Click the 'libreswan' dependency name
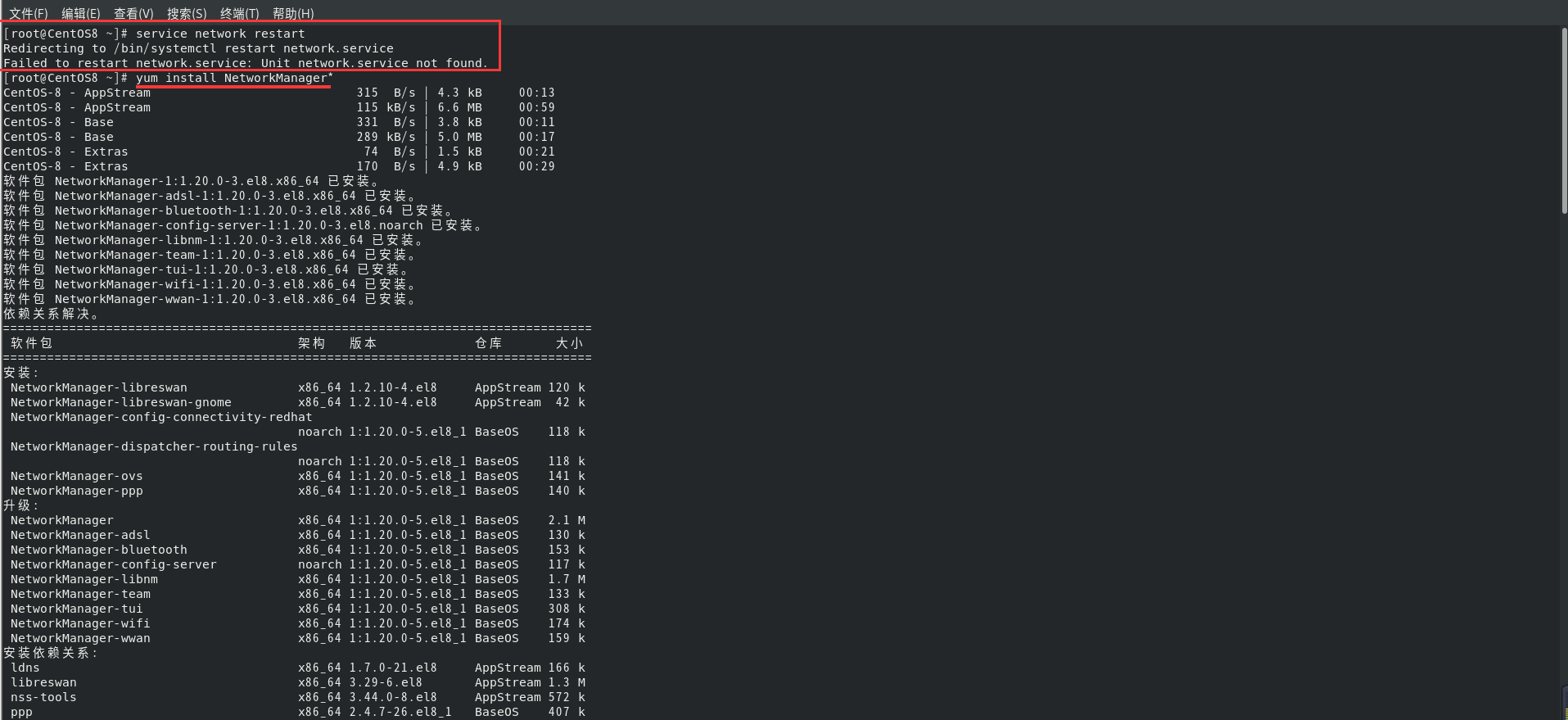Image resolution: width=1568 pixels, height=720 pixels. coord(43,682)
